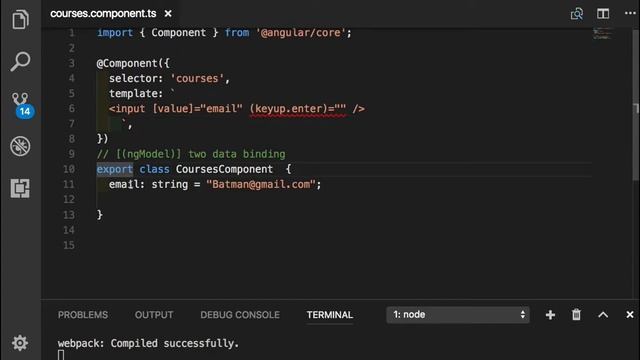Click the '(keyup.enter)' underlined attribute

(298, 109)
